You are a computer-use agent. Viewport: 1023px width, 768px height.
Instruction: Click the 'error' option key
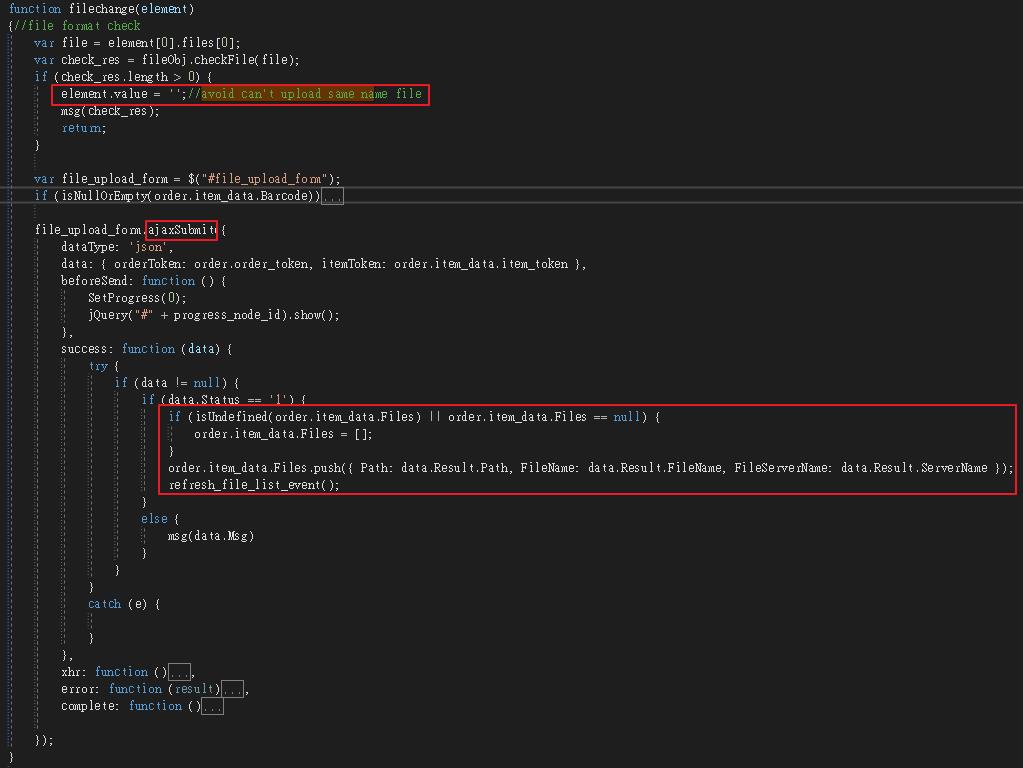78,688
